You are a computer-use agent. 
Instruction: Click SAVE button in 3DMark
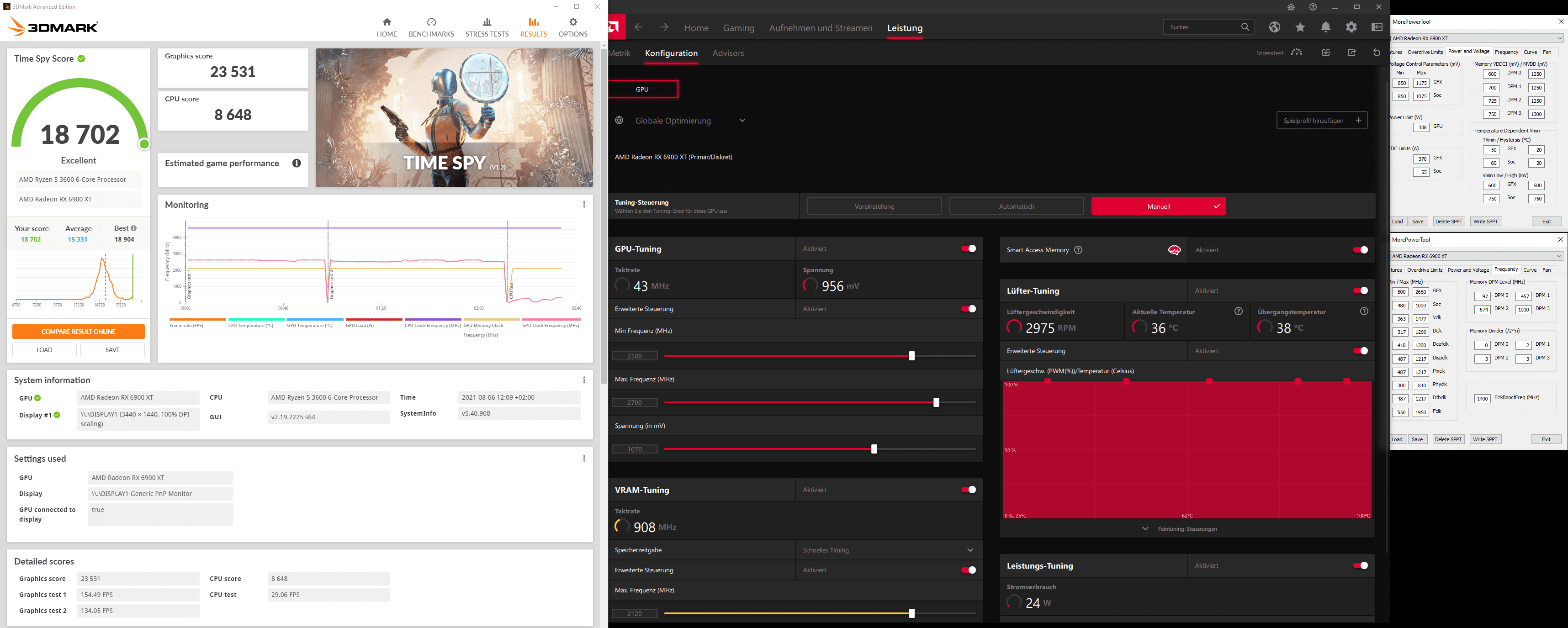point(112,350)
